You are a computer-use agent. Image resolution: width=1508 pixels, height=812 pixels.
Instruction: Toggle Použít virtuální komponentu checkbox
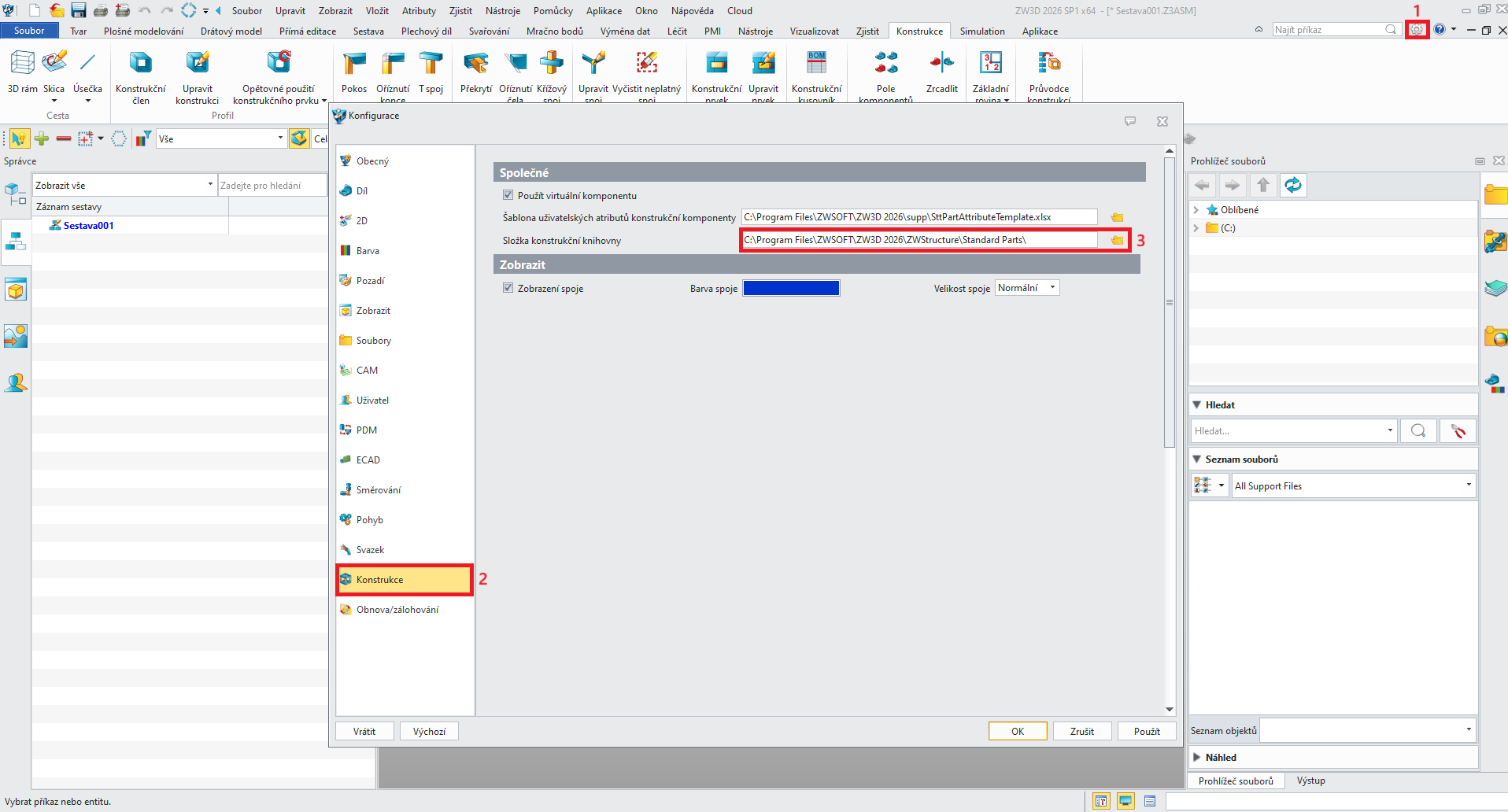pos(508,195)
